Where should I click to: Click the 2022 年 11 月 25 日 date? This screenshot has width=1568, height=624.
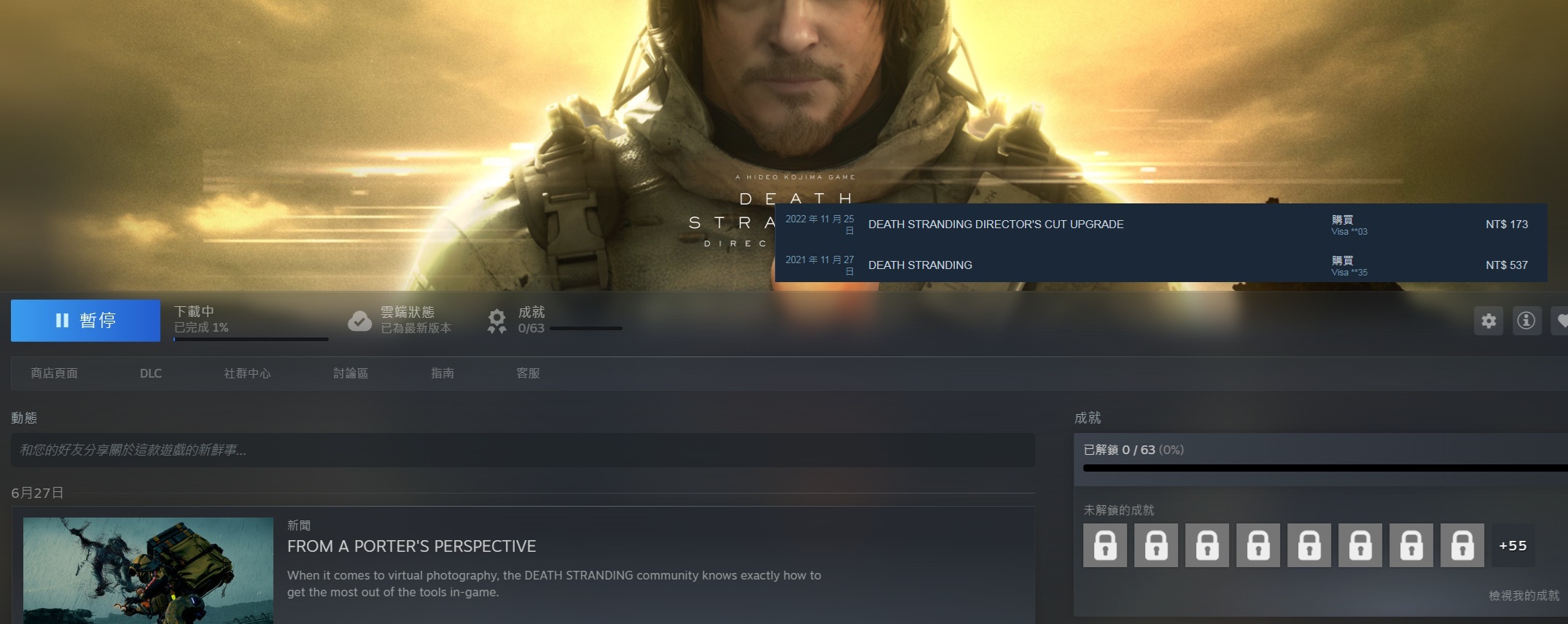click(x=819, y=225)
